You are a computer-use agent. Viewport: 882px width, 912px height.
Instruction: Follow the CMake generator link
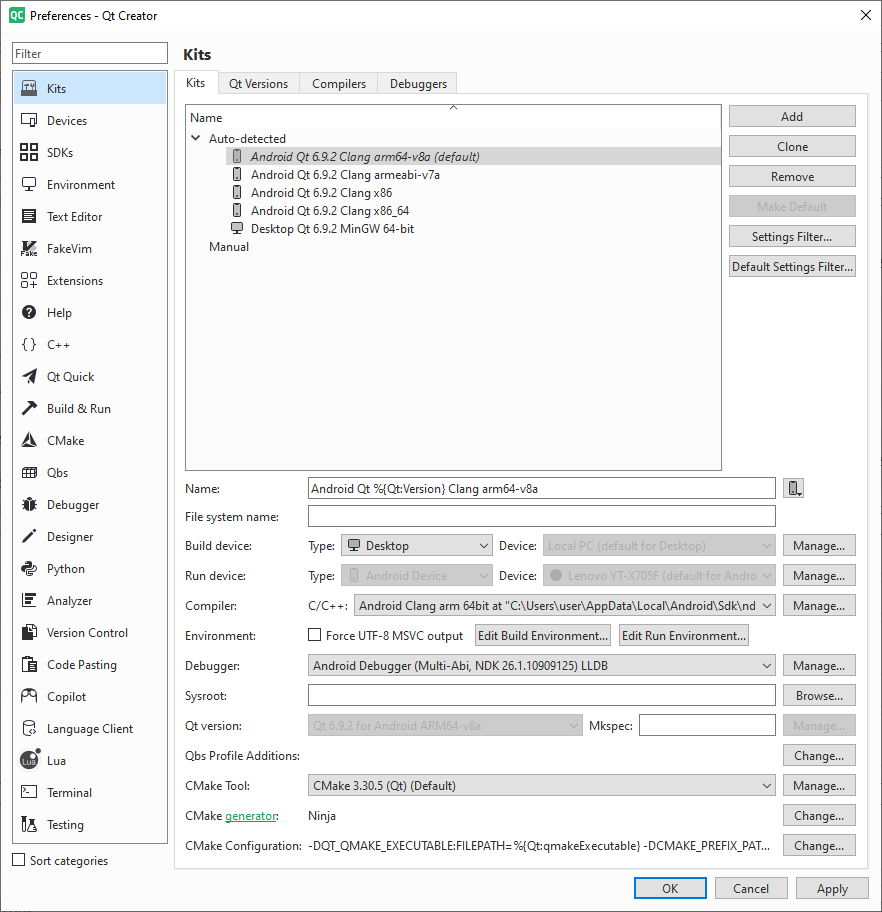250,816
